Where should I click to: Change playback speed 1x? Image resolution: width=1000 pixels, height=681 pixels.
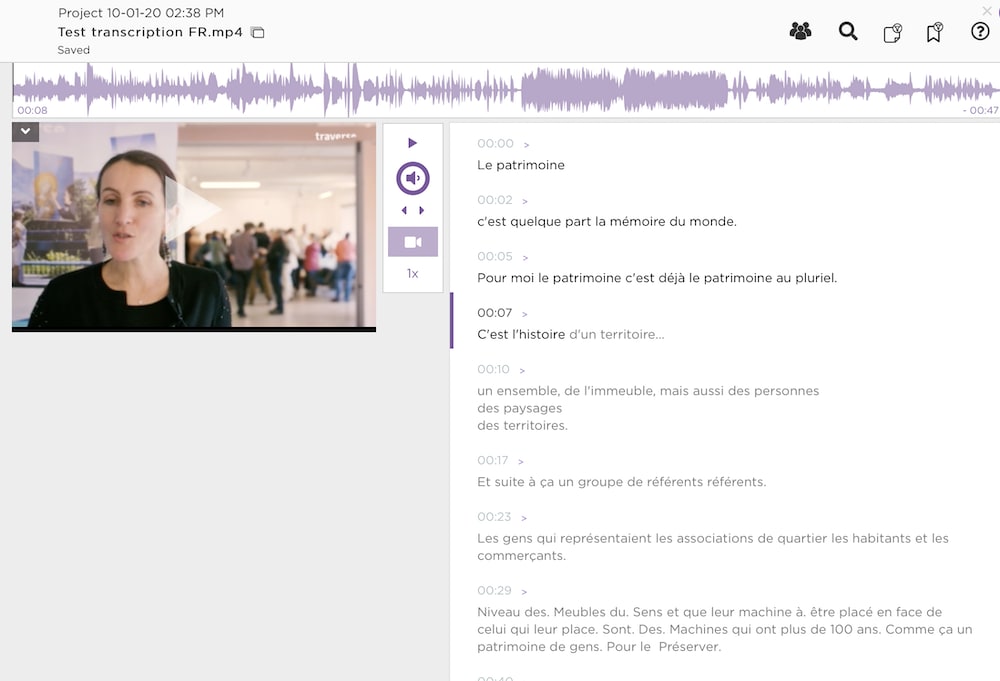[x=413, y=274]
